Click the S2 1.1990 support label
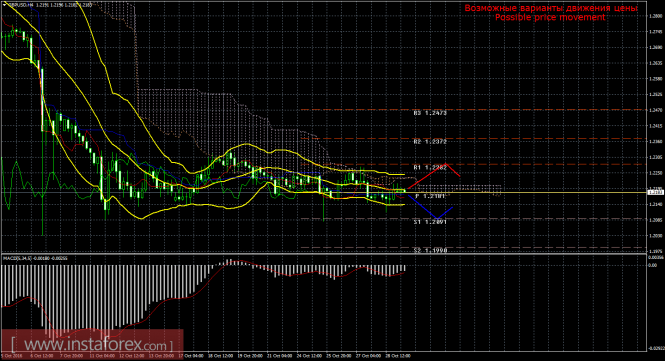665x361 pixels. tap(430, 251)
